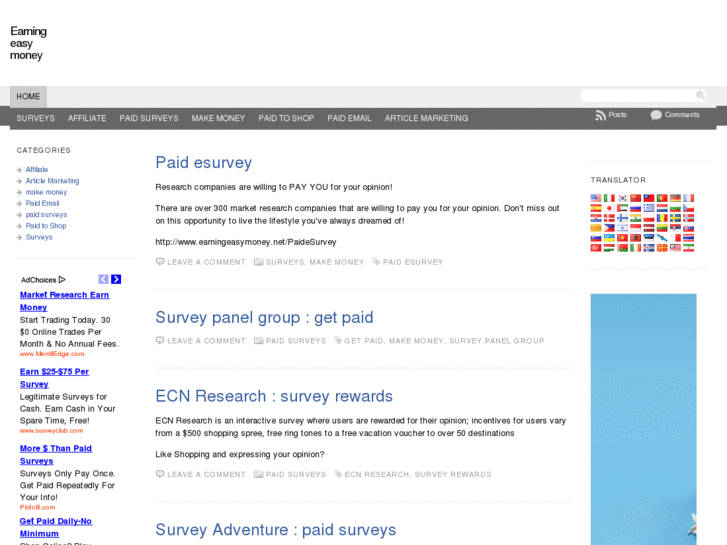Open PAID SURVEYS in the navigation bar
Screen dimensions: 727x545
[x=149, y=118]
